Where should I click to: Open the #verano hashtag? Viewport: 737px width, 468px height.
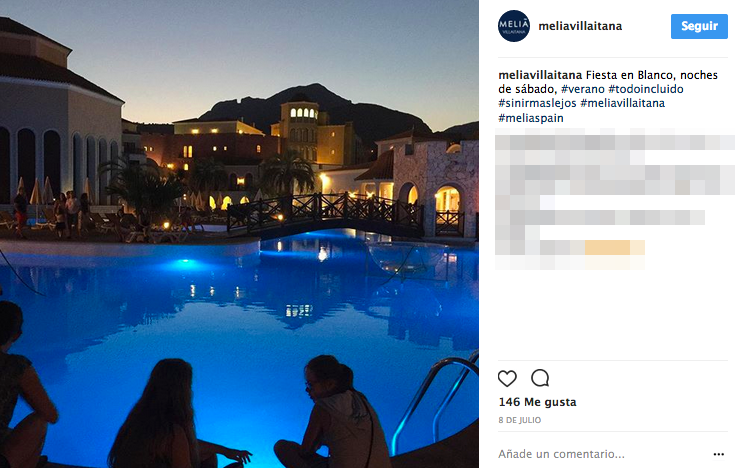583,89
